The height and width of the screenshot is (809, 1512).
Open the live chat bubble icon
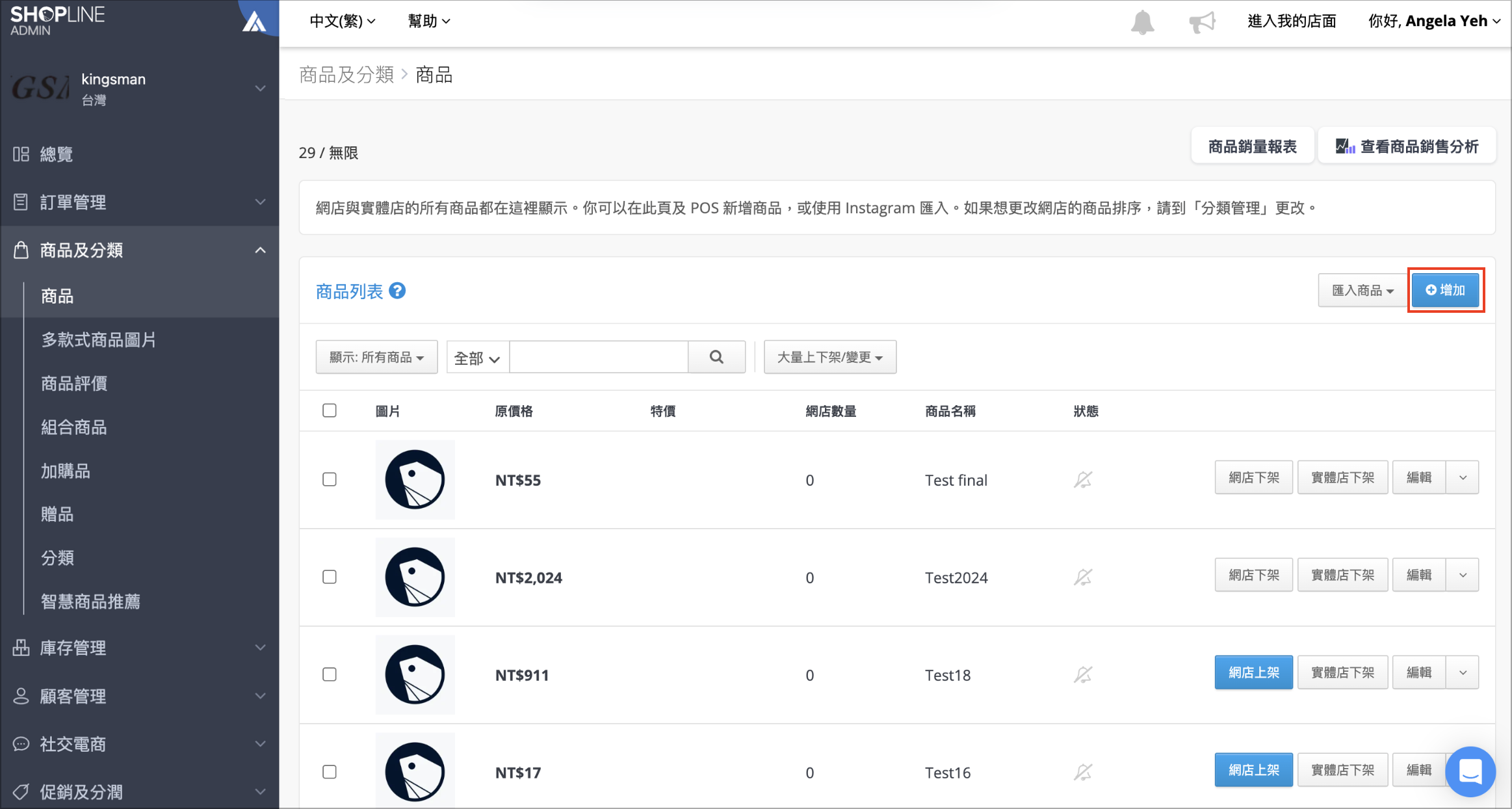1470,771
